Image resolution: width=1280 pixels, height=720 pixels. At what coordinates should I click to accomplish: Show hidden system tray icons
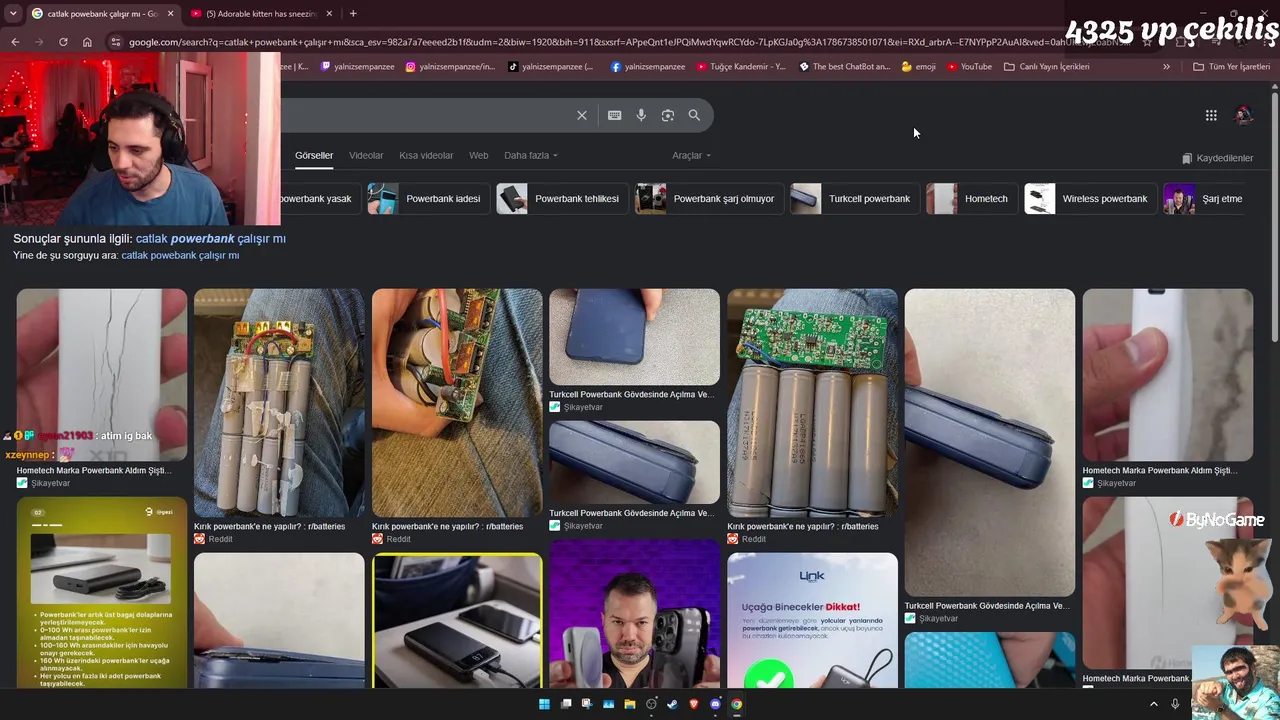(x=1154, y=704)
